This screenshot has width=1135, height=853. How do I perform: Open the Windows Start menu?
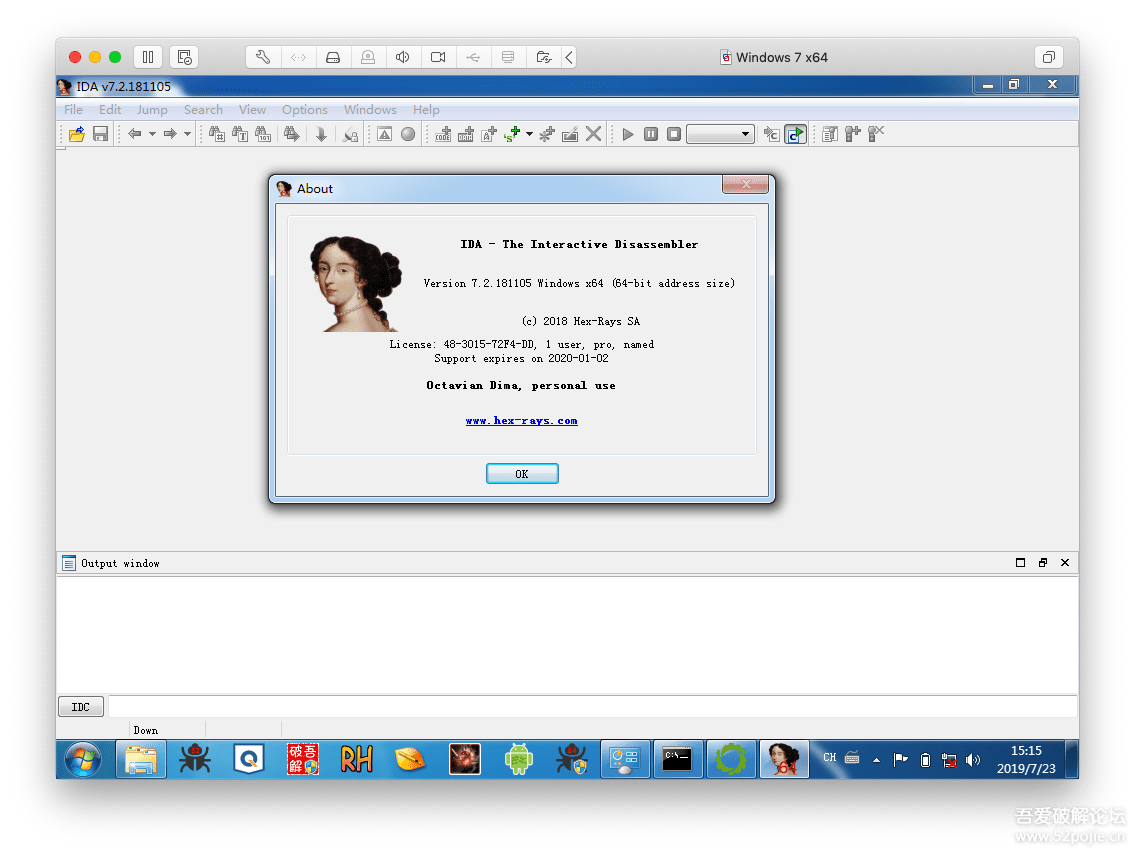pyautogui.click(x=83, y=759)
